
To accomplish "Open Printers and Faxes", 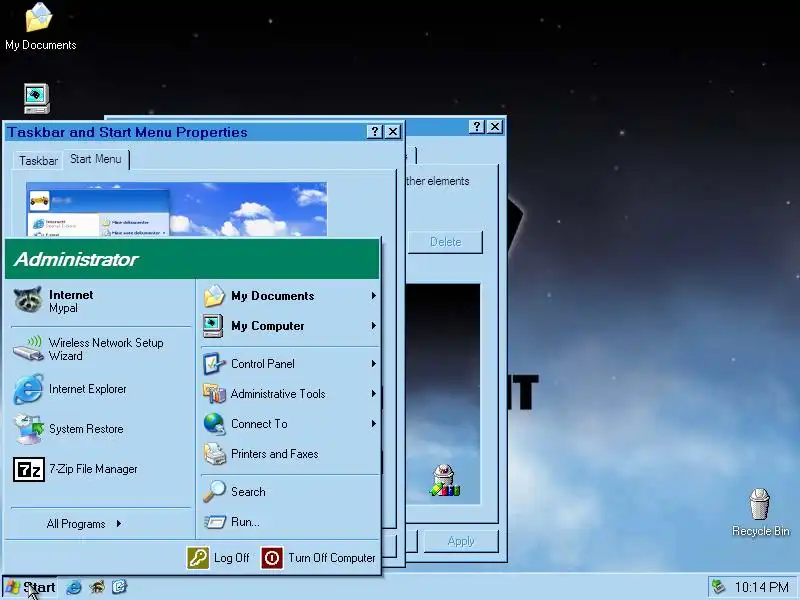I will tap(290, 454).
